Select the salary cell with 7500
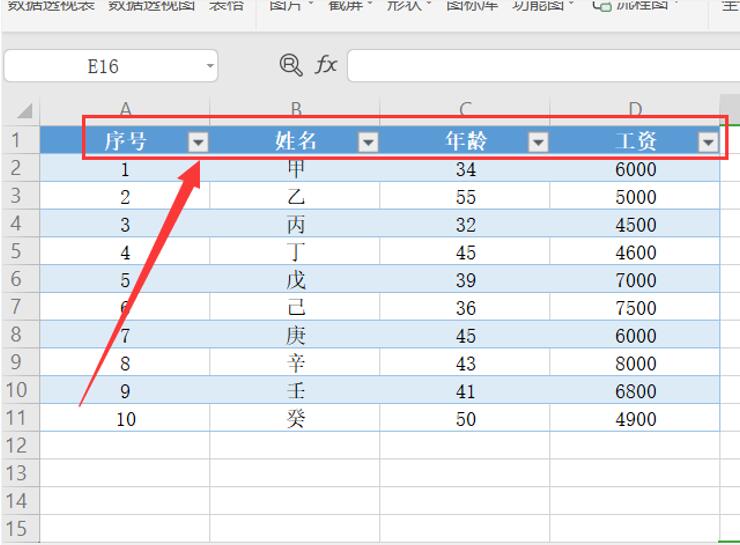The width and height of the screenshot is (740, 545). (635, 307)
